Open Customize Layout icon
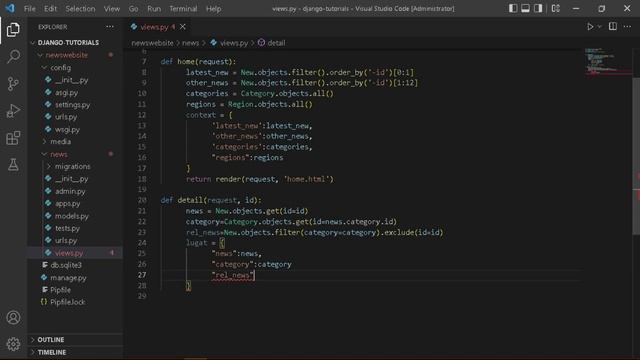The height and width of the screenshot is (360, 640). click(x=556, y=8)
